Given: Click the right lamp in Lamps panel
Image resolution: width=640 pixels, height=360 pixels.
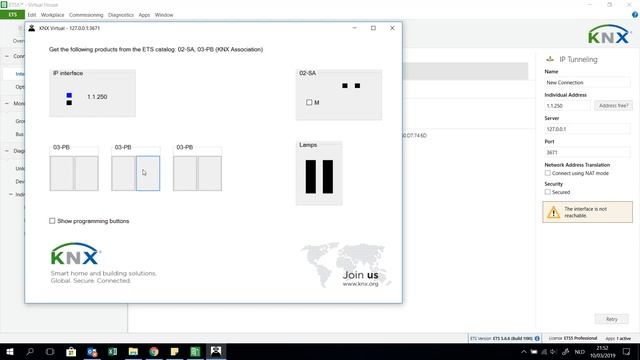Looking at the screenshot, I should click(x=328, y=176).
